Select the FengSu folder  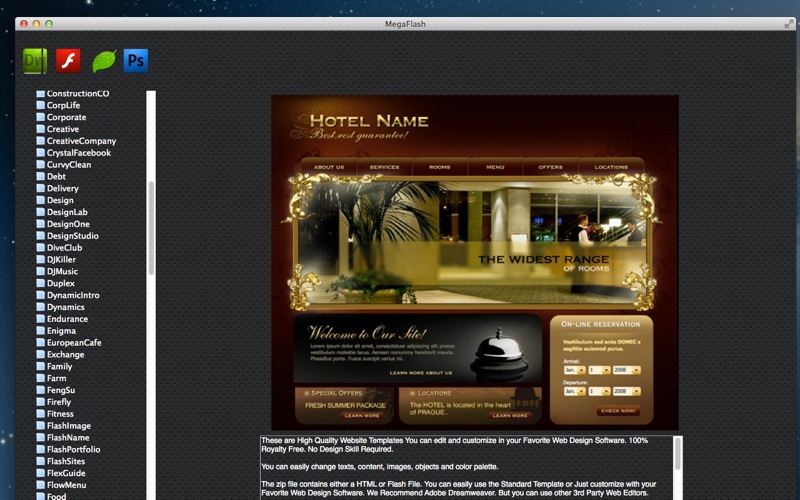coord(56,390)
